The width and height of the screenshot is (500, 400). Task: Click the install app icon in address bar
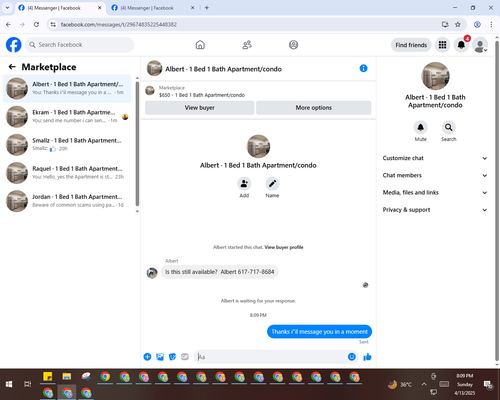[445, 24]
